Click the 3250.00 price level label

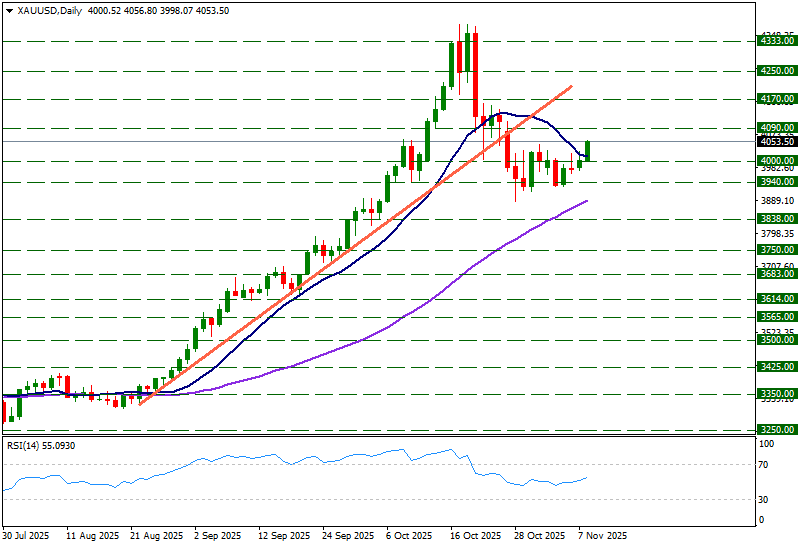(776, 429)
